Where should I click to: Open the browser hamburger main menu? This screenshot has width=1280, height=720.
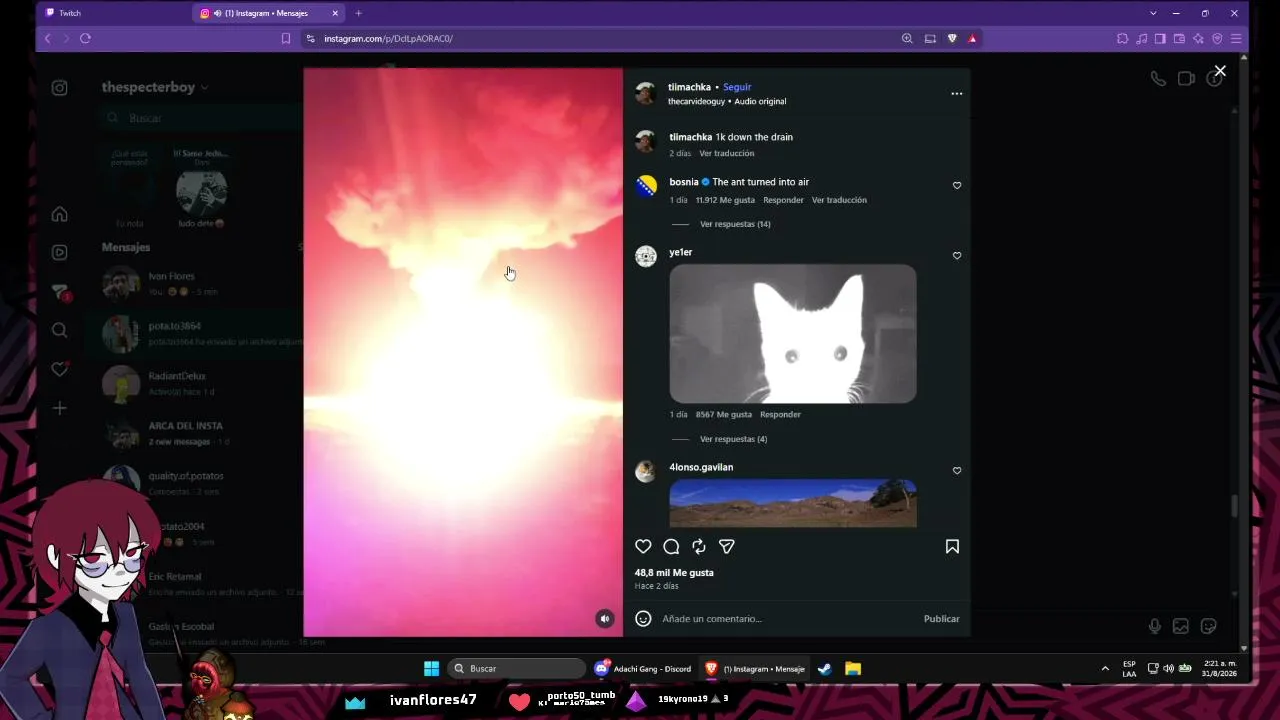click(1236, 38)
